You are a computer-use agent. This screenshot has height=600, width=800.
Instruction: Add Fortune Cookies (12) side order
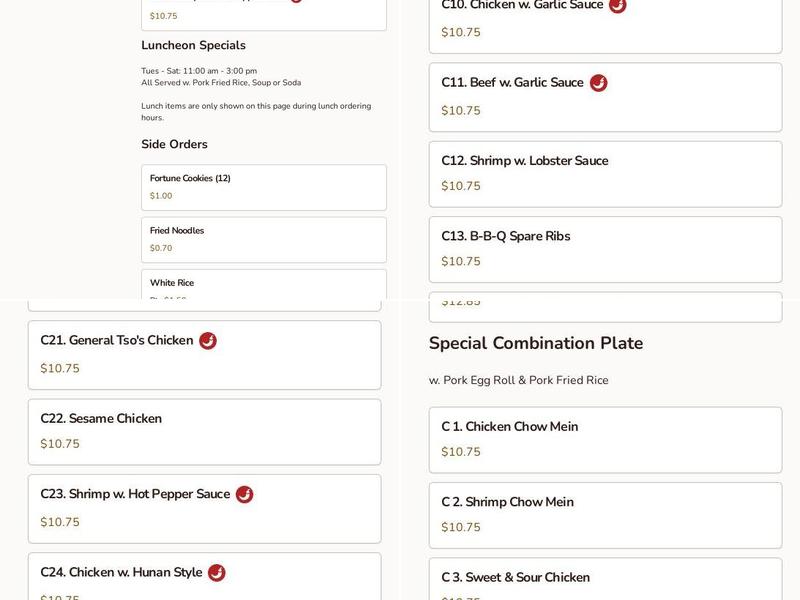pos(263,187)
